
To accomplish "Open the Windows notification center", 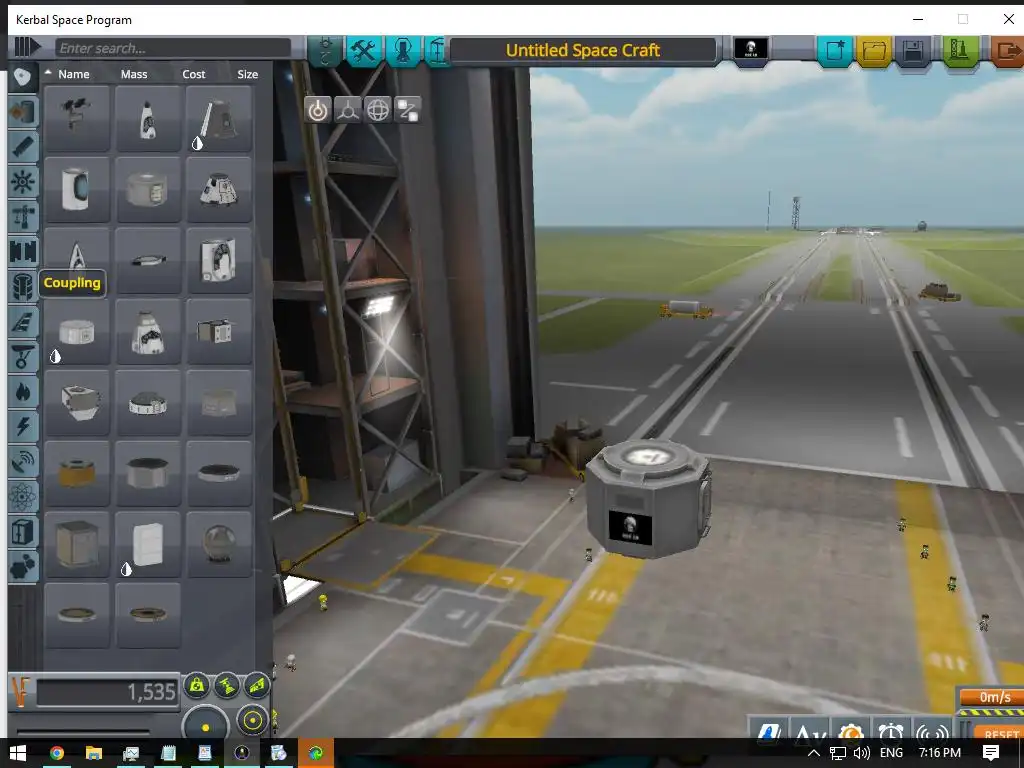I will pyautogui.click(x=991, y=753).
